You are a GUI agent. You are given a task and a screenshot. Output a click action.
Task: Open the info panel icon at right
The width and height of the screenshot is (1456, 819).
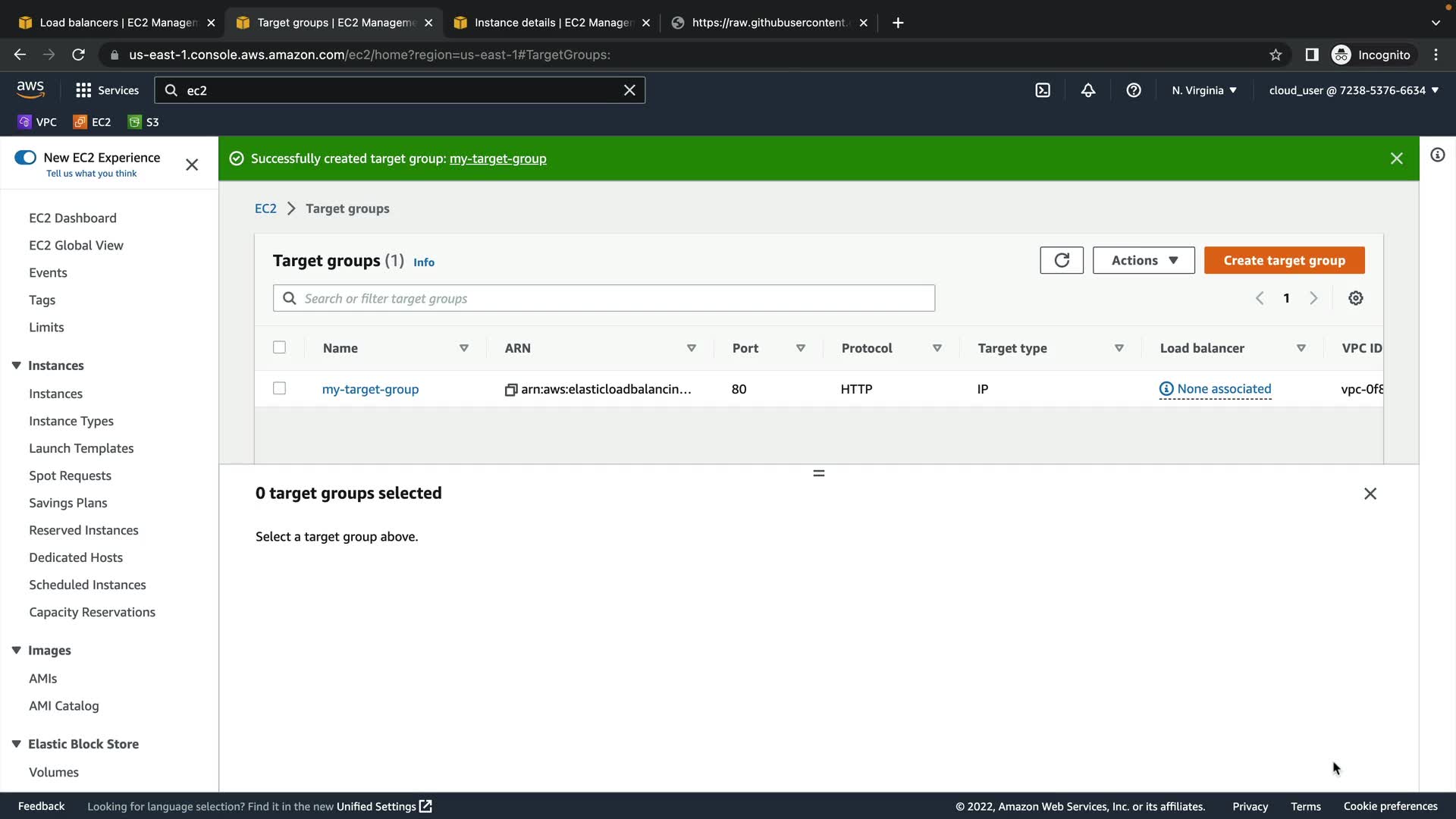[1437, 155]
